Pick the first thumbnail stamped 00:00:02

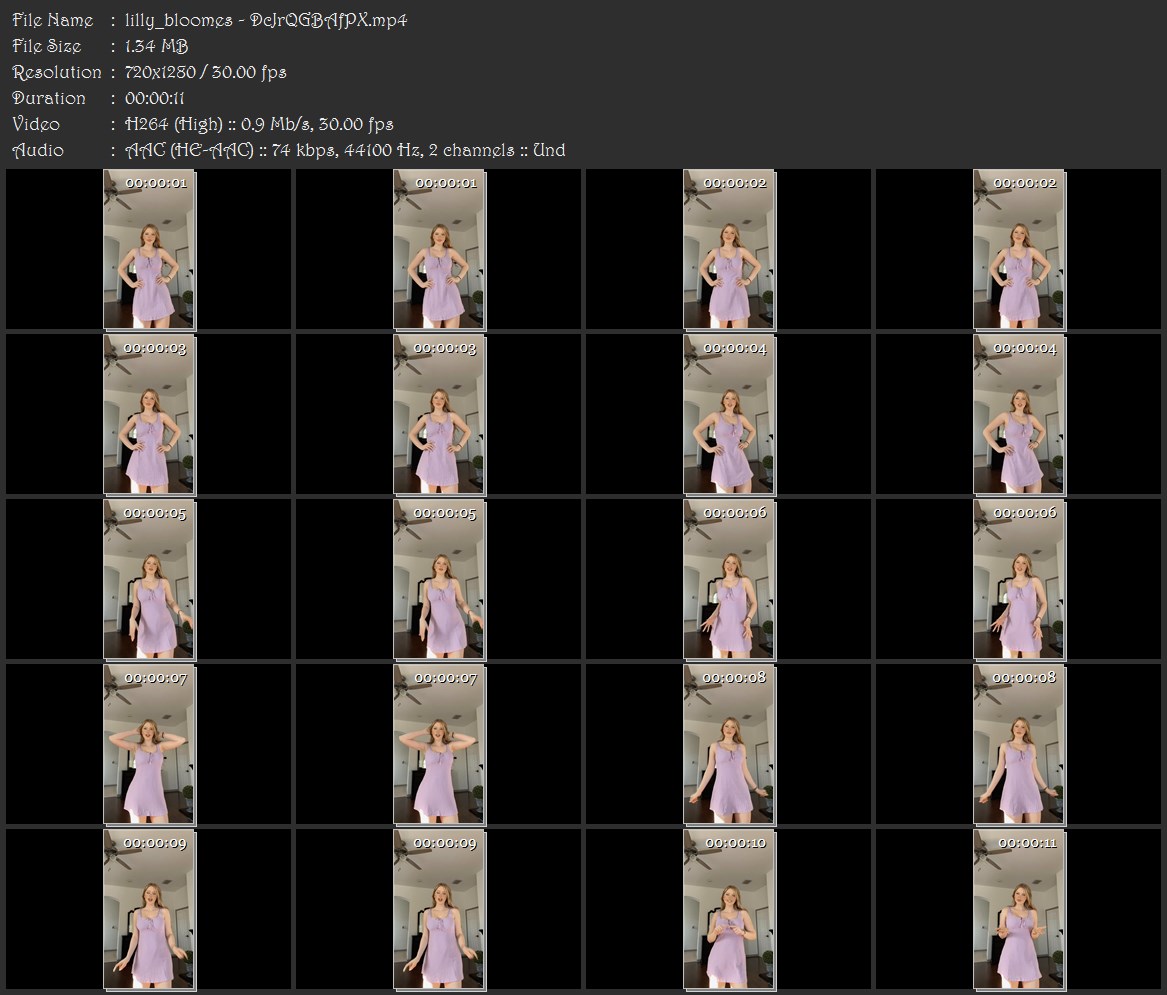[729, 249]
